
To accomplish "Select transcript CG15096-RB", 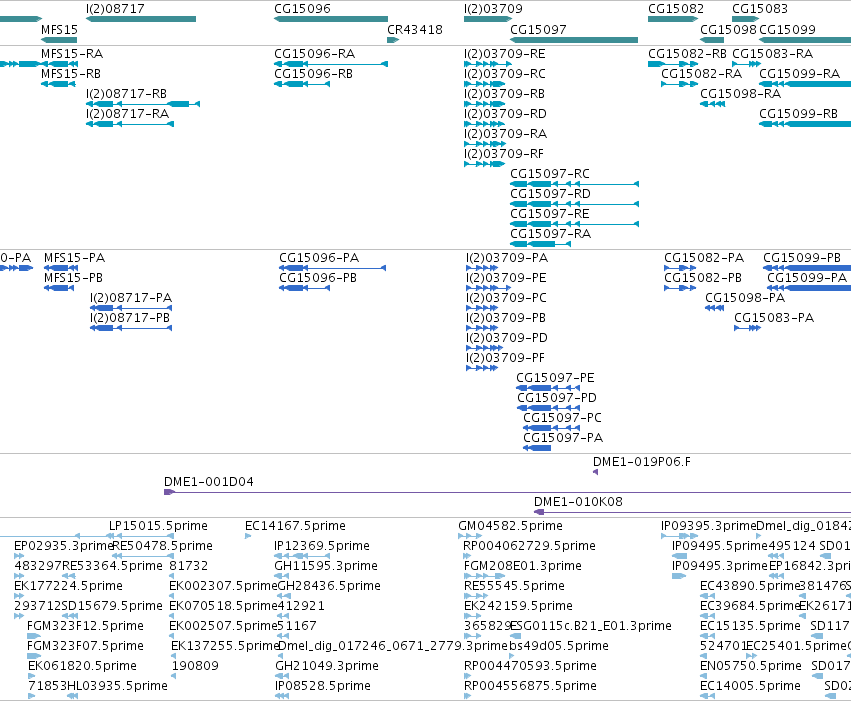I will [x=302, y=84].
